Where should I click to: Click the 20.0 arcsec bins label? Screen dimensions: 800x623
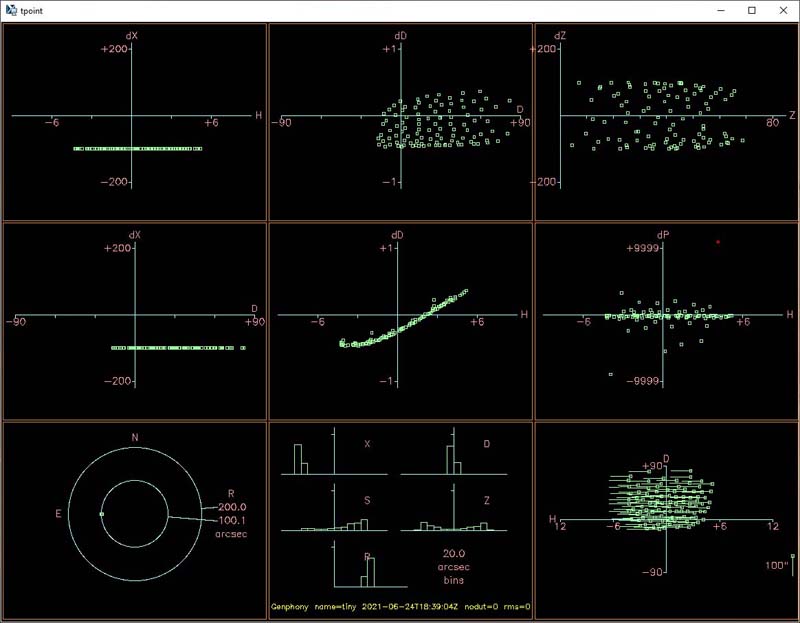coord(455,565)
